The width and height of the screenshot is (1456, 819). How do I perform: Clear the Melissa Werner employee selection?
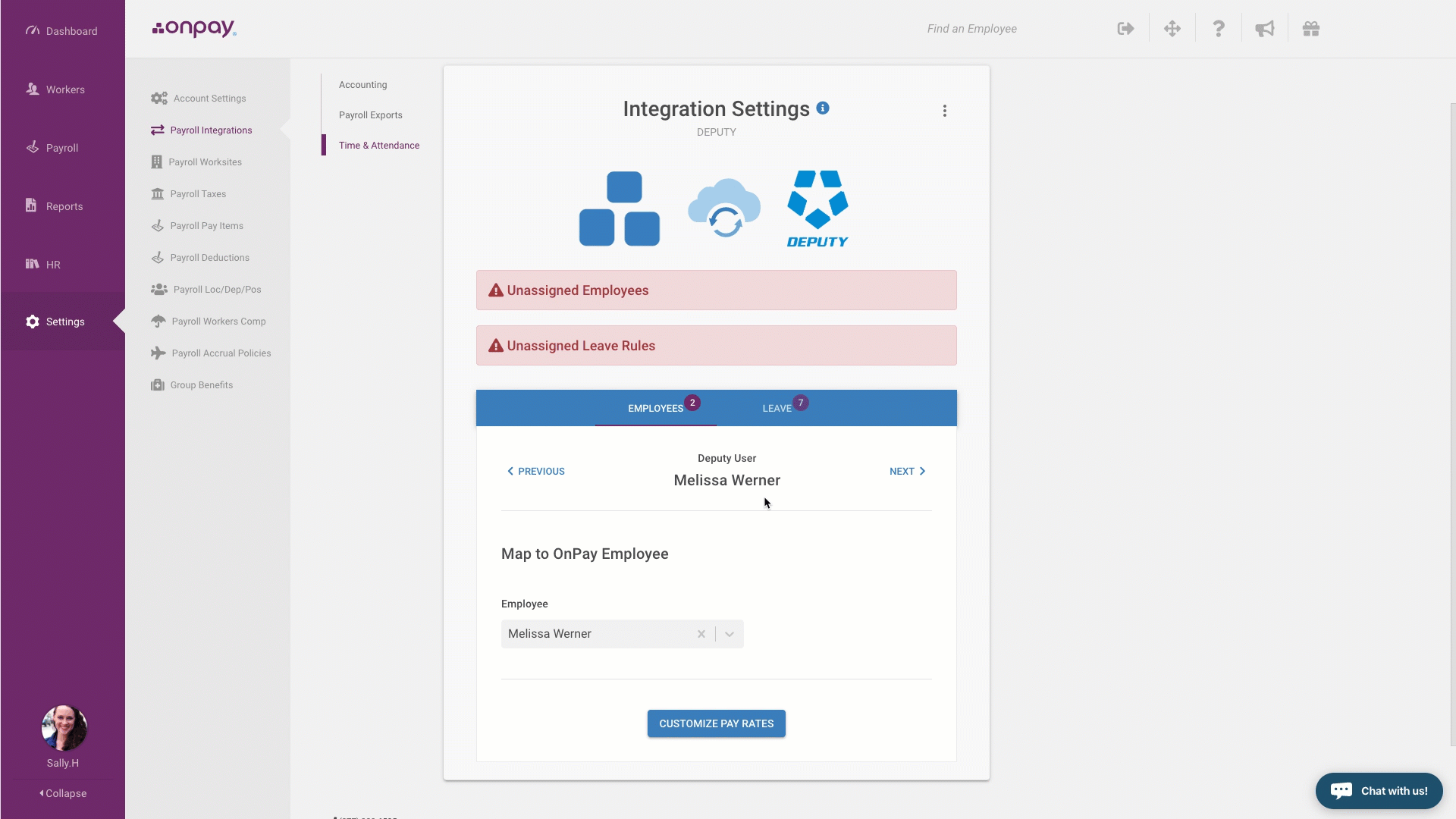[x=701, y=634]
